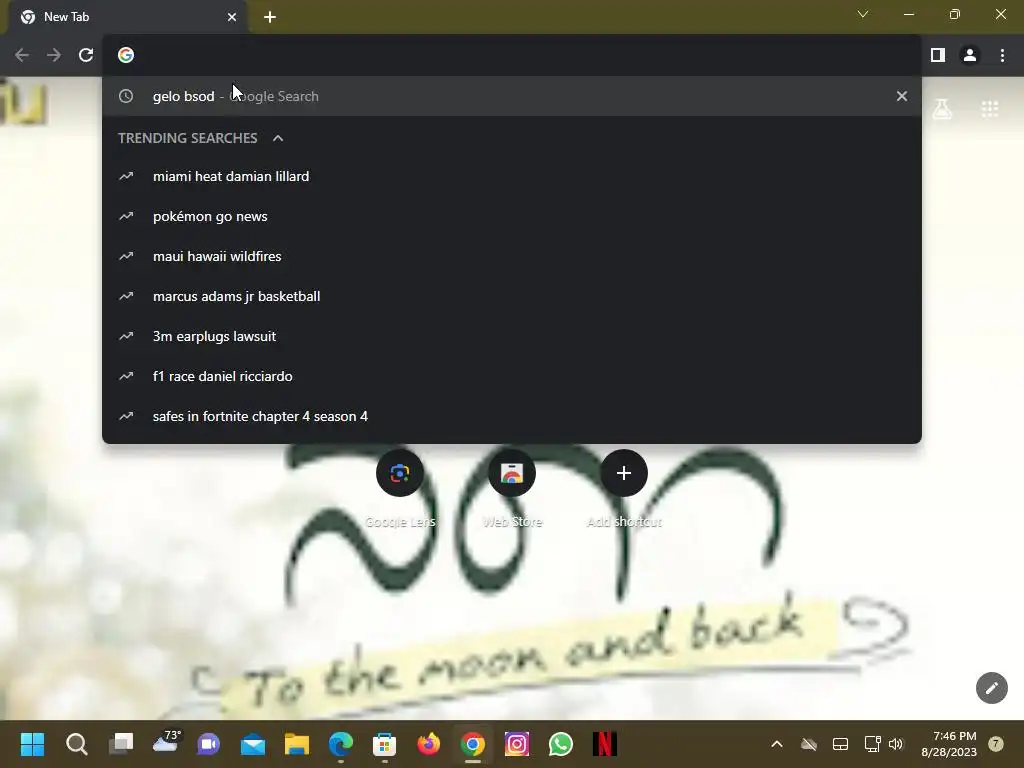Image resolution: width=1024 pixels, height=768 pixels.
Task: Click the cloud sync tray icon
Action: 808,744
